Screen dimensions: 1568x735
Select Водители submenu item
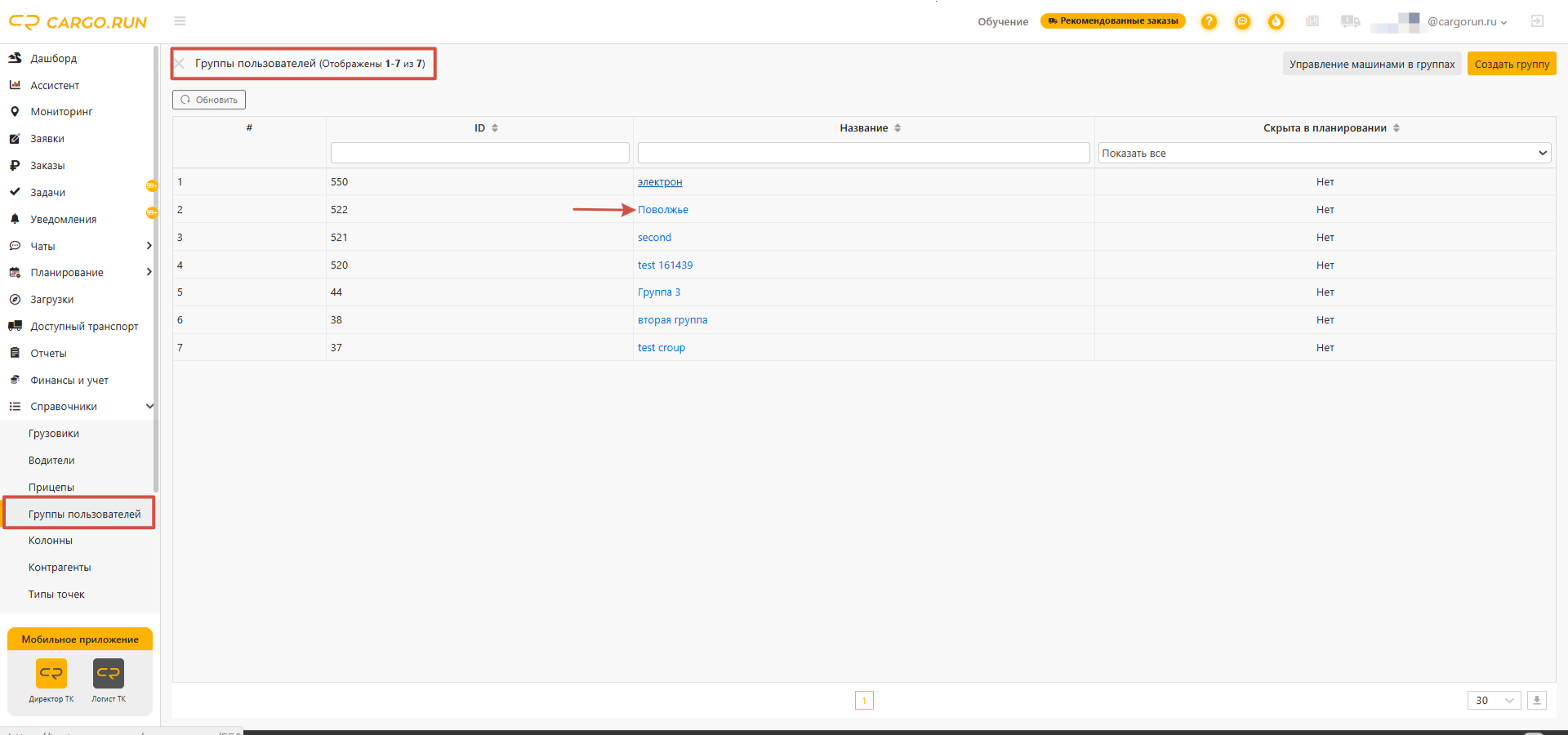click(x=51, y=461)
